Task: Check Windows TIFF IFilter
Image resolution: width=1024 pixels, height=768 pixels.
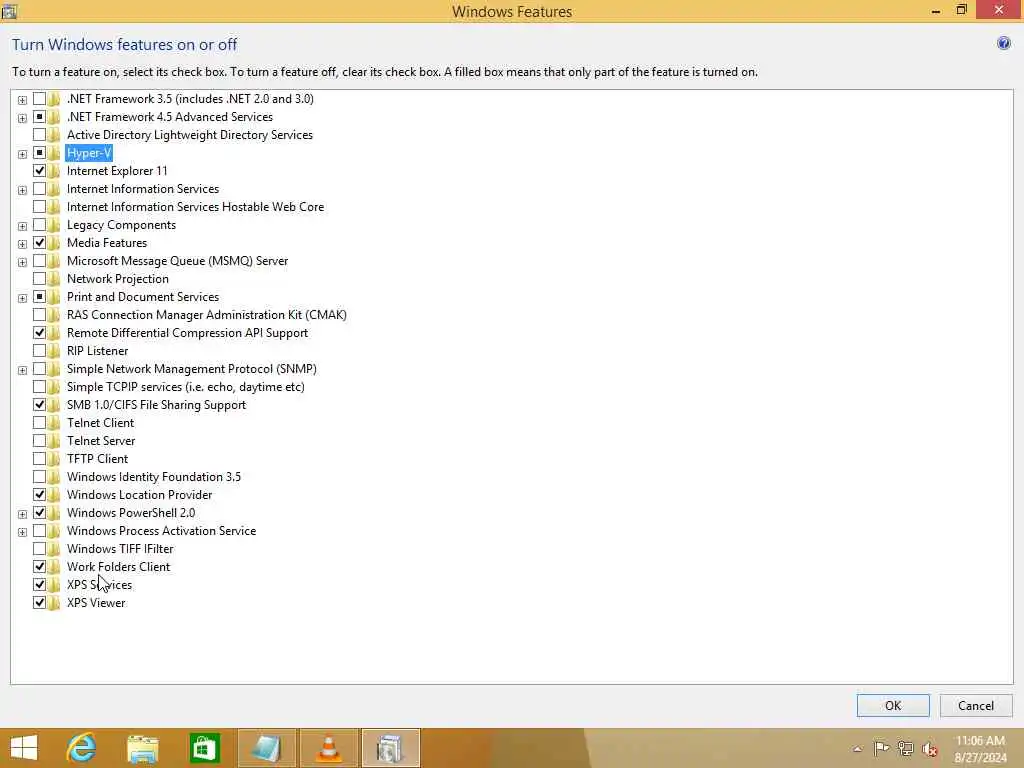Action: click(39, 549)
